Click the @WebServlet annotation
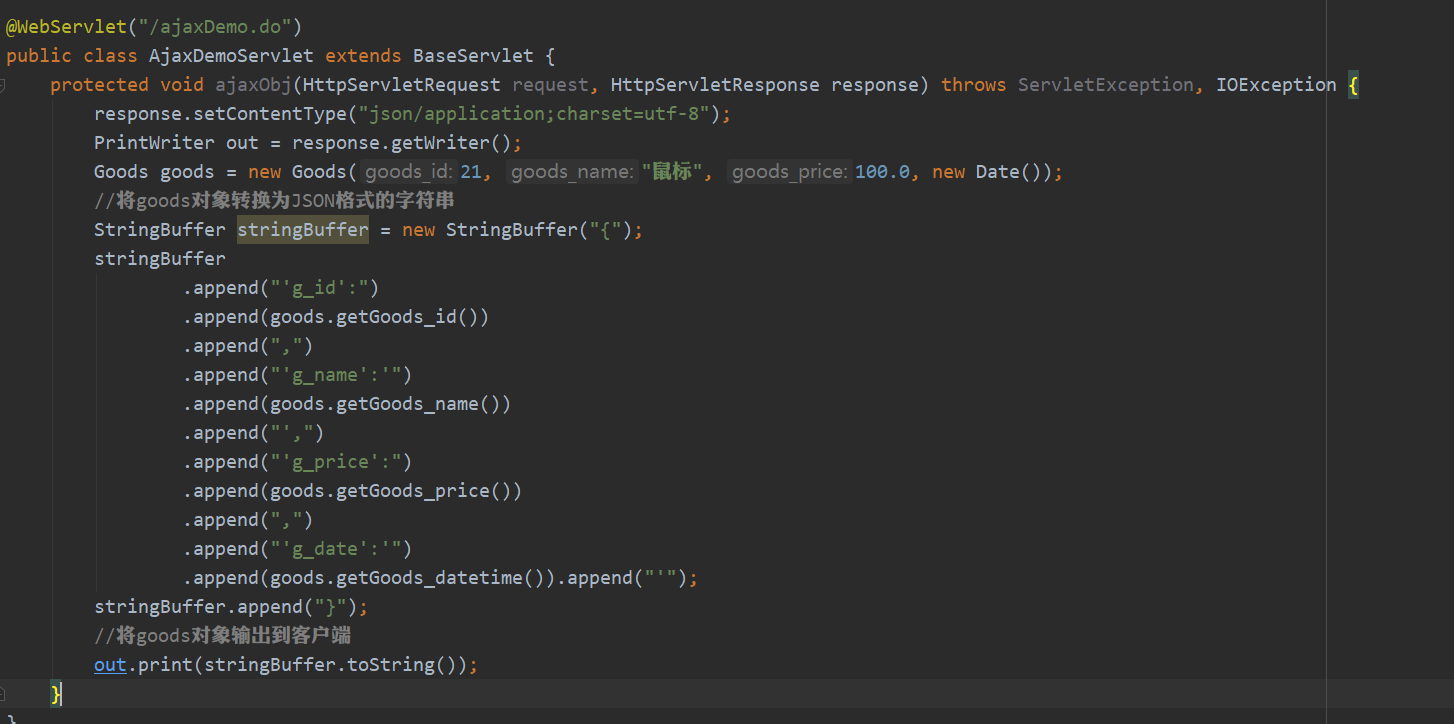The image size is (1454, 724). (66, 27)
